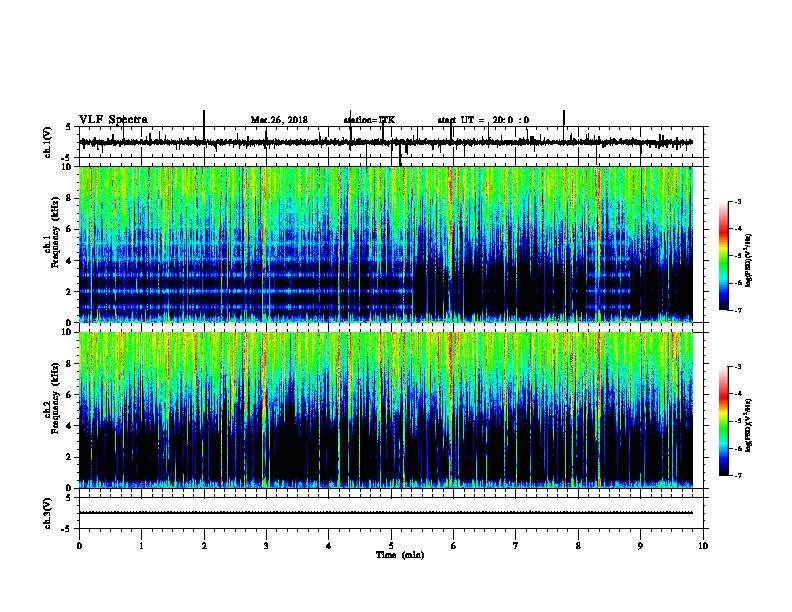Click the "Time (min)" x-axis label
The width and height of the screenshot is (792, 612).
(400, 555)
